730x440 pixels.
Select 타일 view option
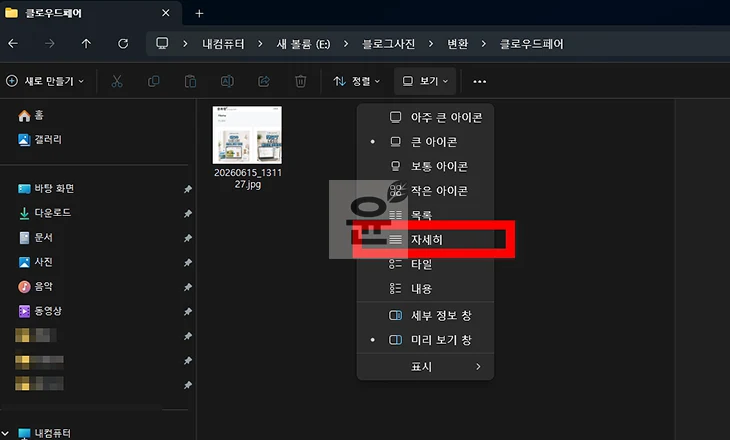coord(425,264)
